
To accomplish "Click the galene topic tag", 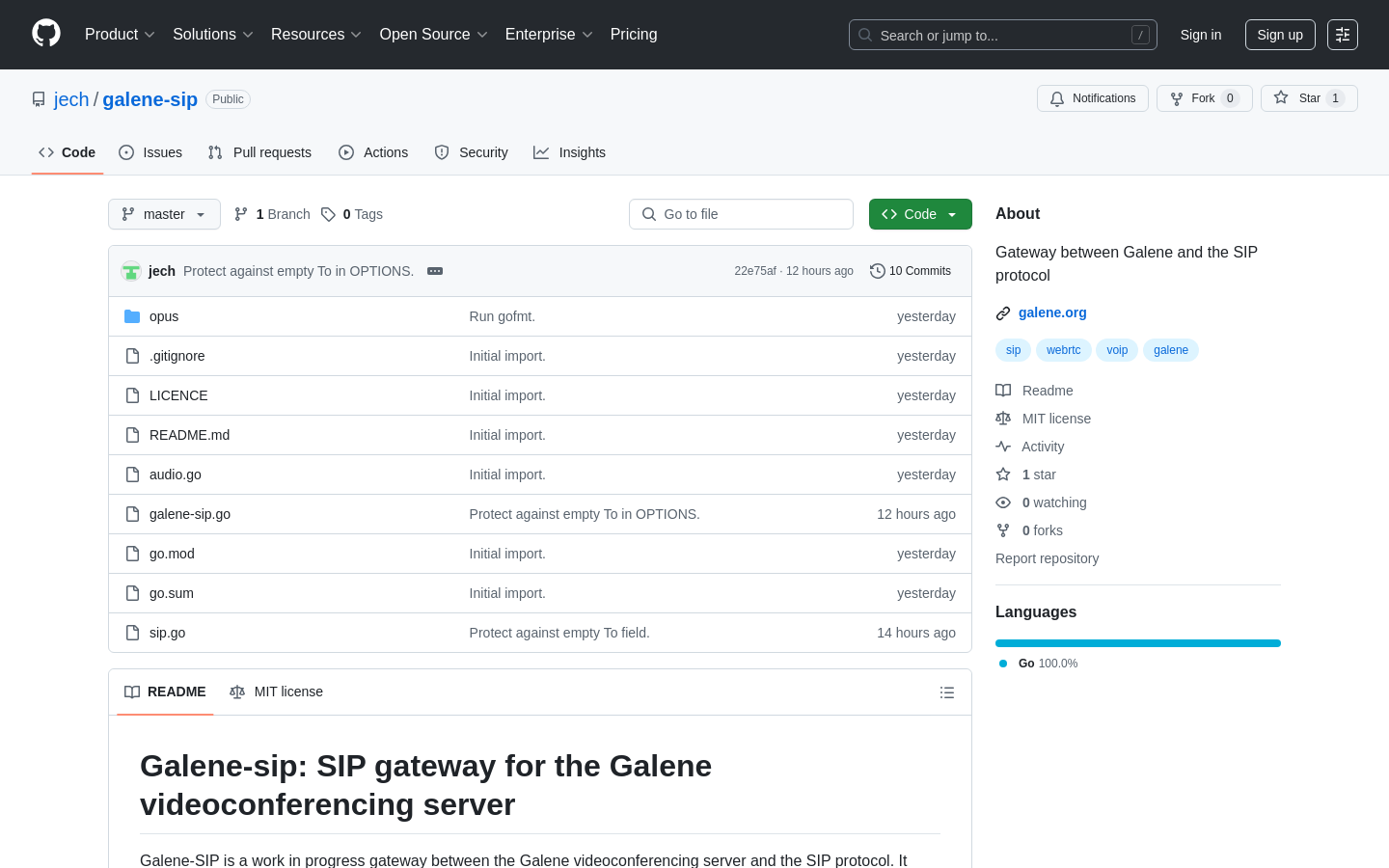I will (x=1171, y=350).
